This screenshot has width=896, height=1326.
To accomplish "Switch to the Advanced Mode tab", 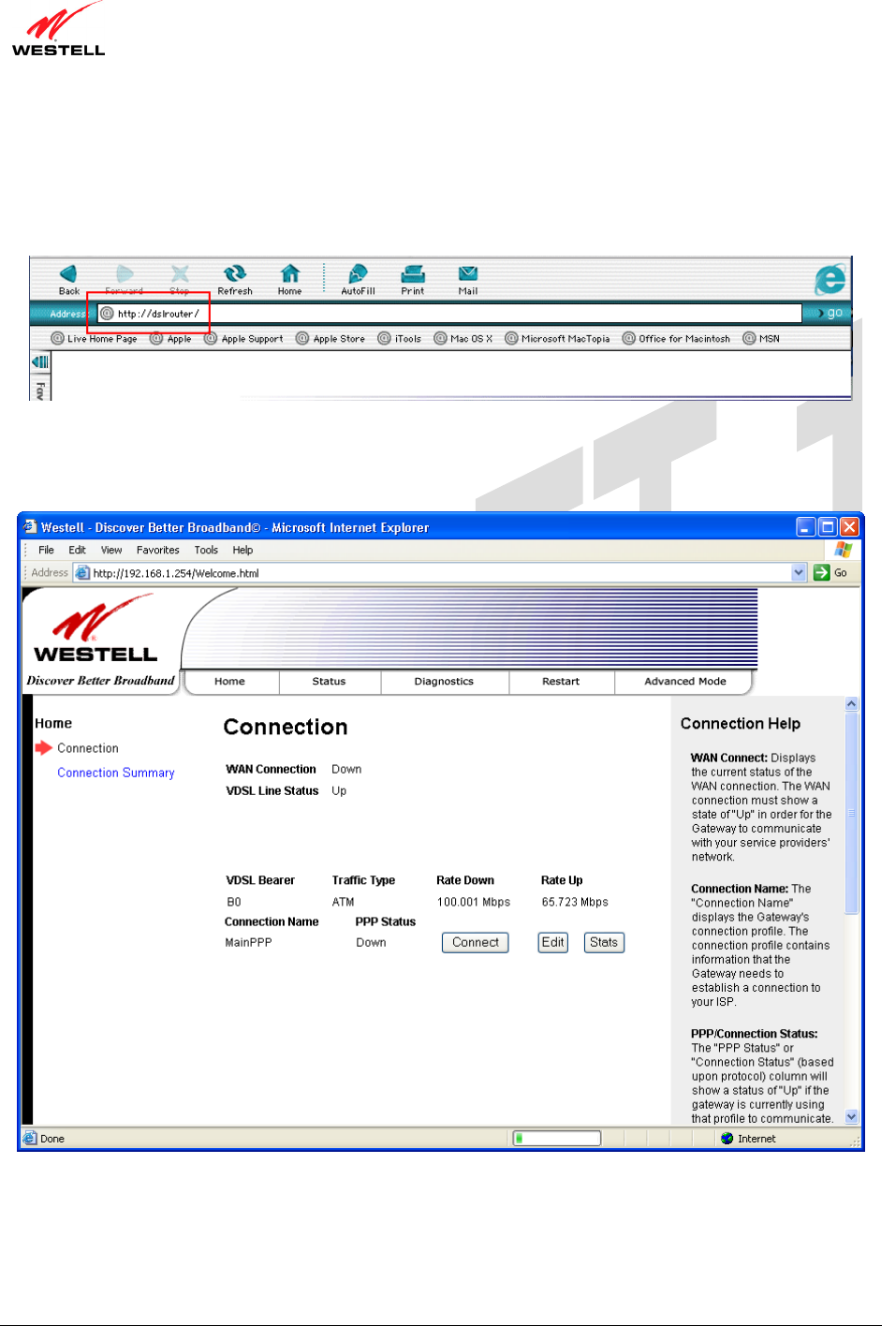I will pos(684,682).
